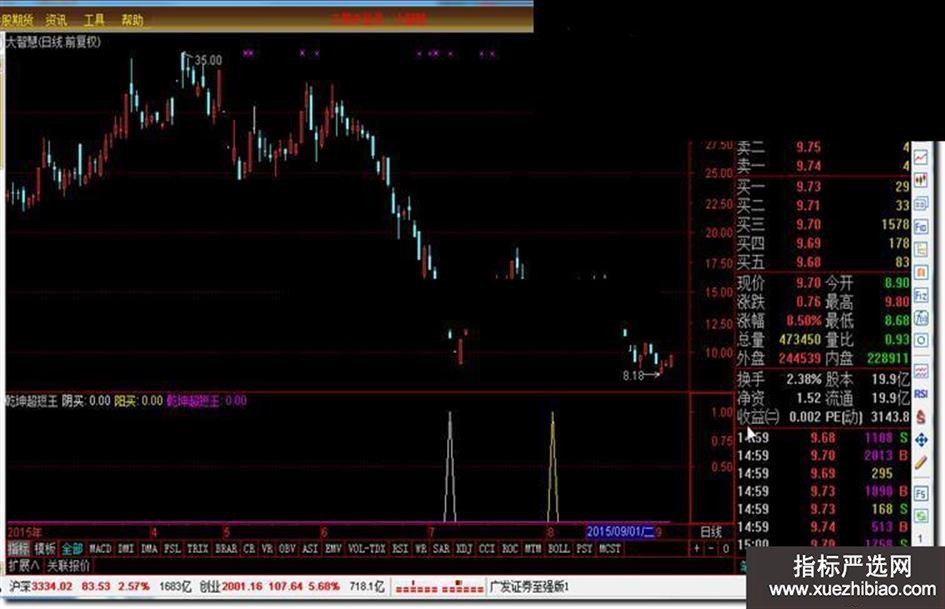Image resolution: width=945 pixels, height=609 pixels.
Task: Click the 现价 9.70 value
Action: [x=808, y=283]
